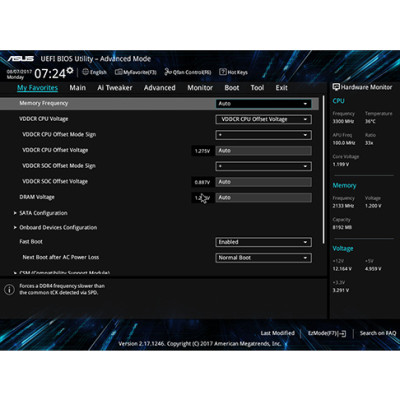Image resolution: width=400 pixels, height=400 pixels.
Task: Click the fan icon for Qfan Control
Action: (x=168, y=72)
